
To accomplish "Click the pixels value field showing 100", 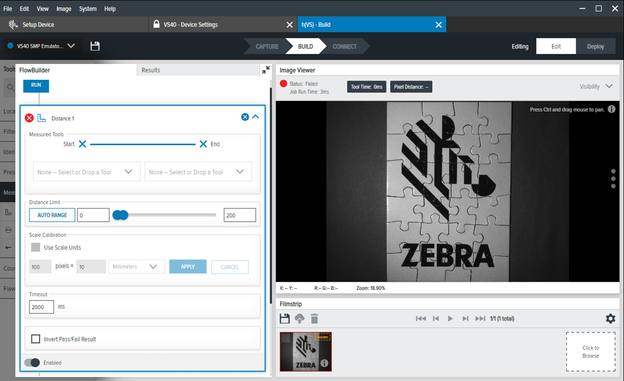I will pos(40,267).
